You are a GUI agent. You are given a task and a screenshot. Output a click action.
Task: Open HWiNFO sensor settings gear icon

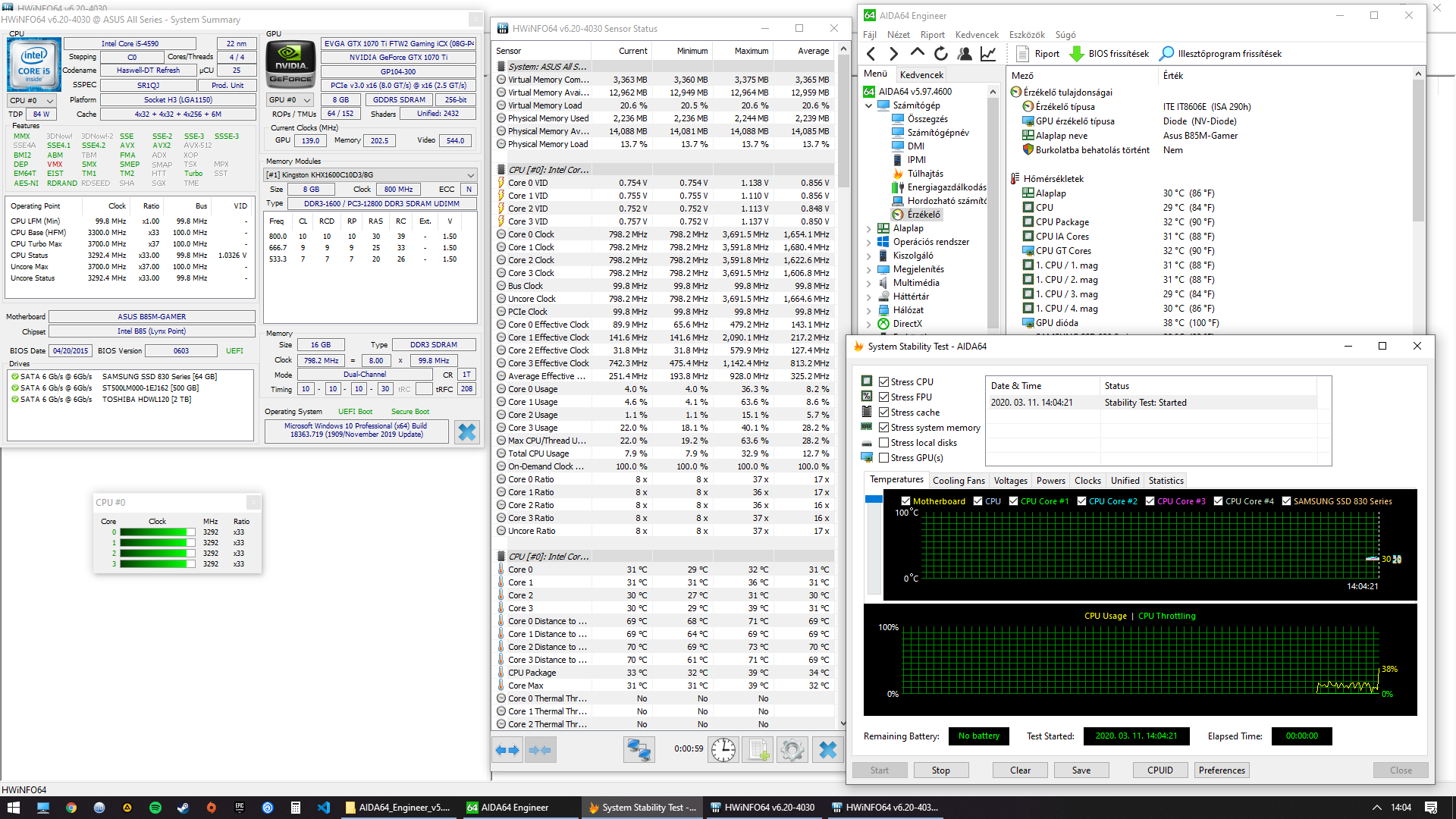[x=792, y=750]
